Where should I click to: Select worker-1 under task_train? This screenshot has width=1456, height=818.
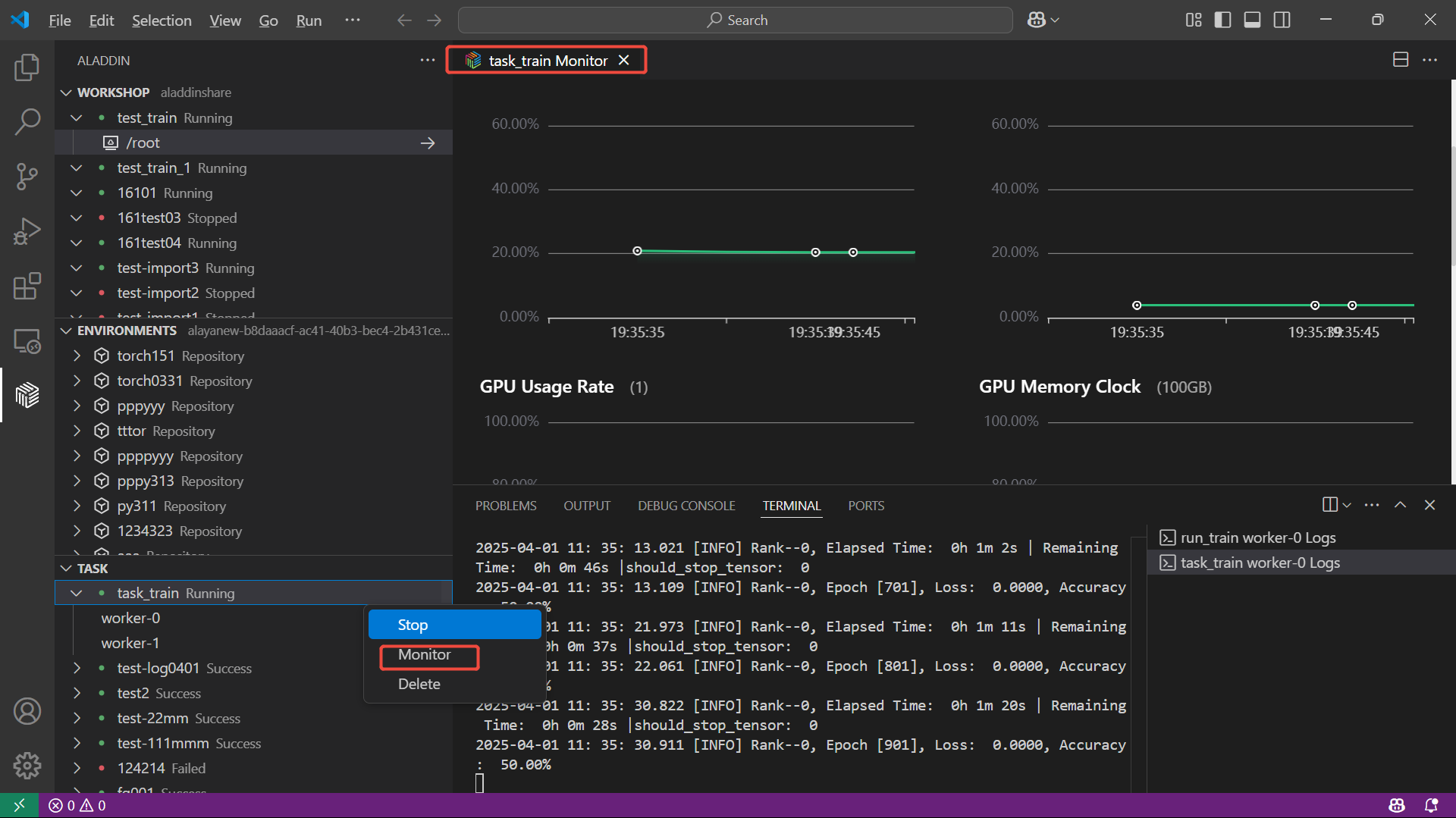tap(254, 643)
